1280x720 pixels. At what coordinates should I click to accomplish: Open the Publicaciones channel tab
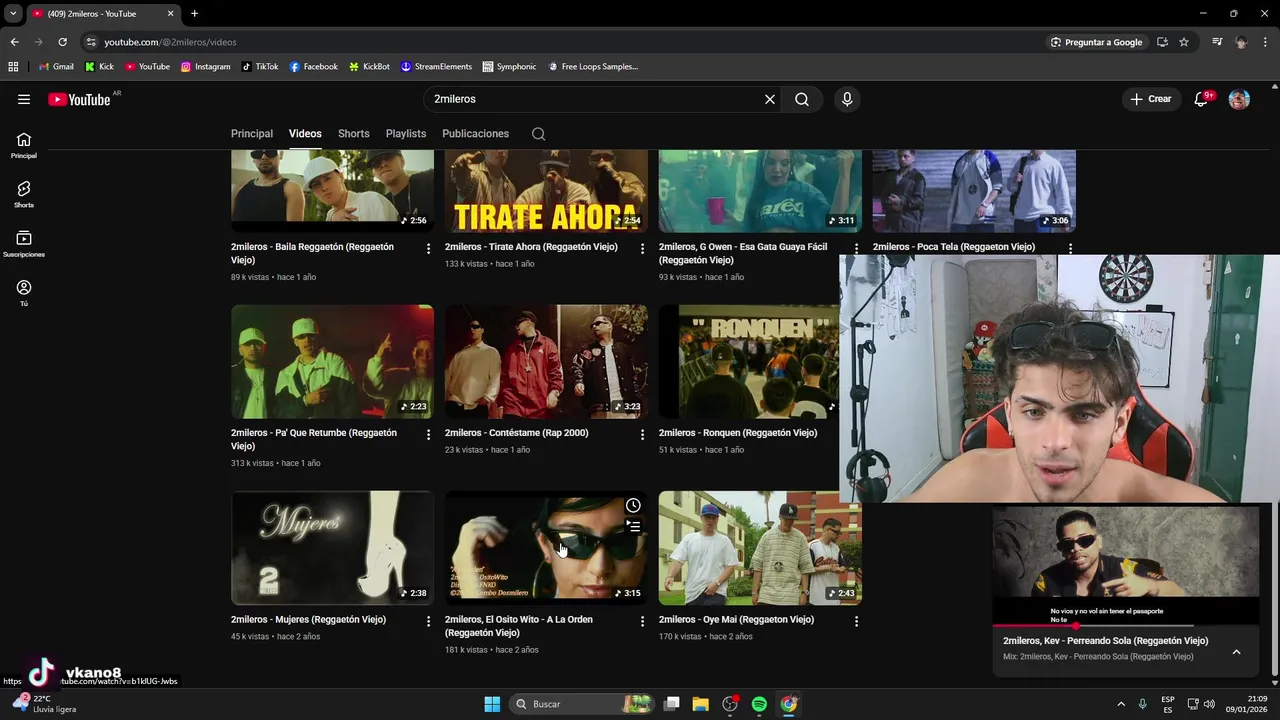[x=476, y=134]
